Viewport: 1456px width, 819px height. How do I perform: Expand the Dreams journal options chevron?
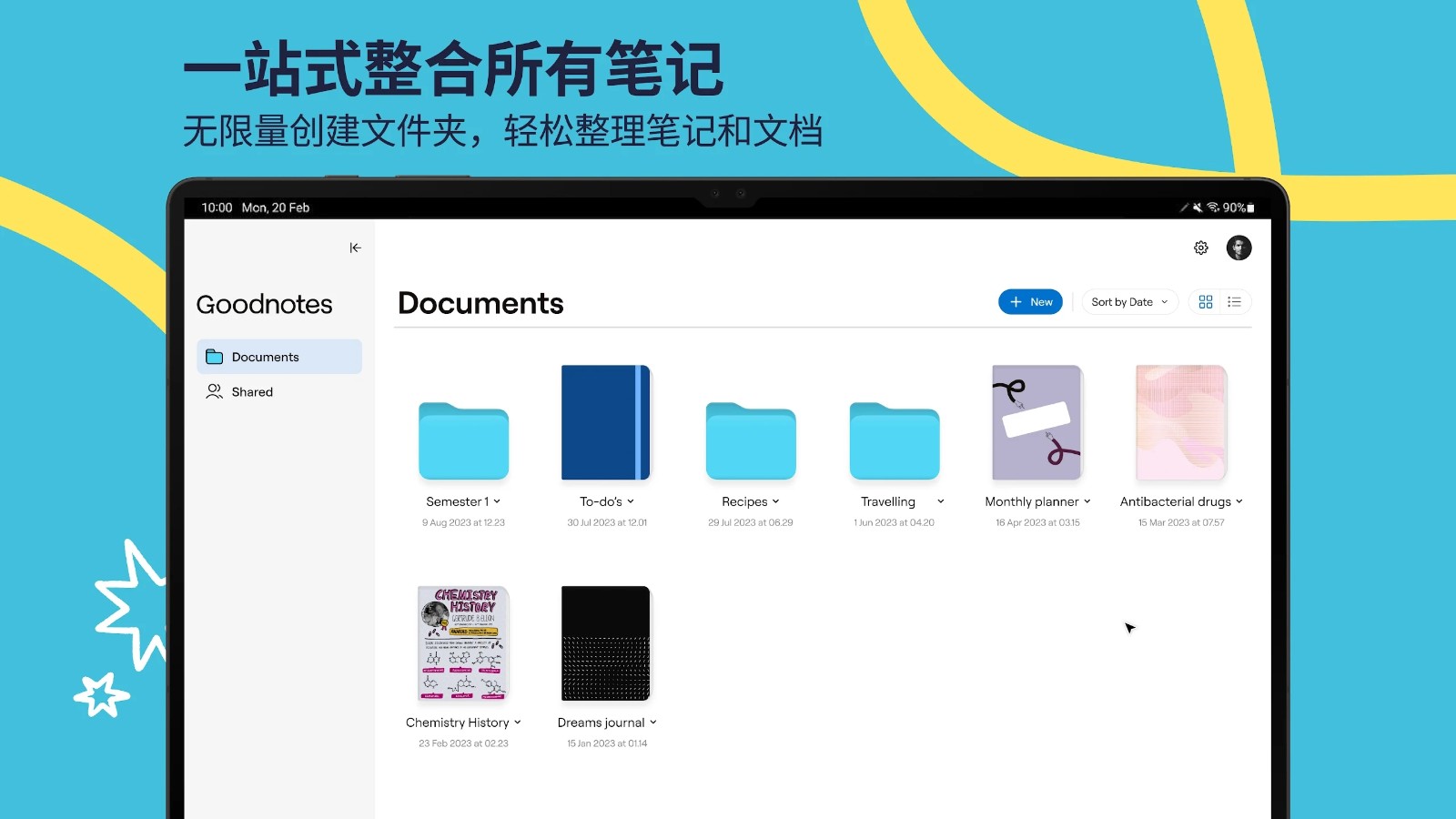(652, 723)
